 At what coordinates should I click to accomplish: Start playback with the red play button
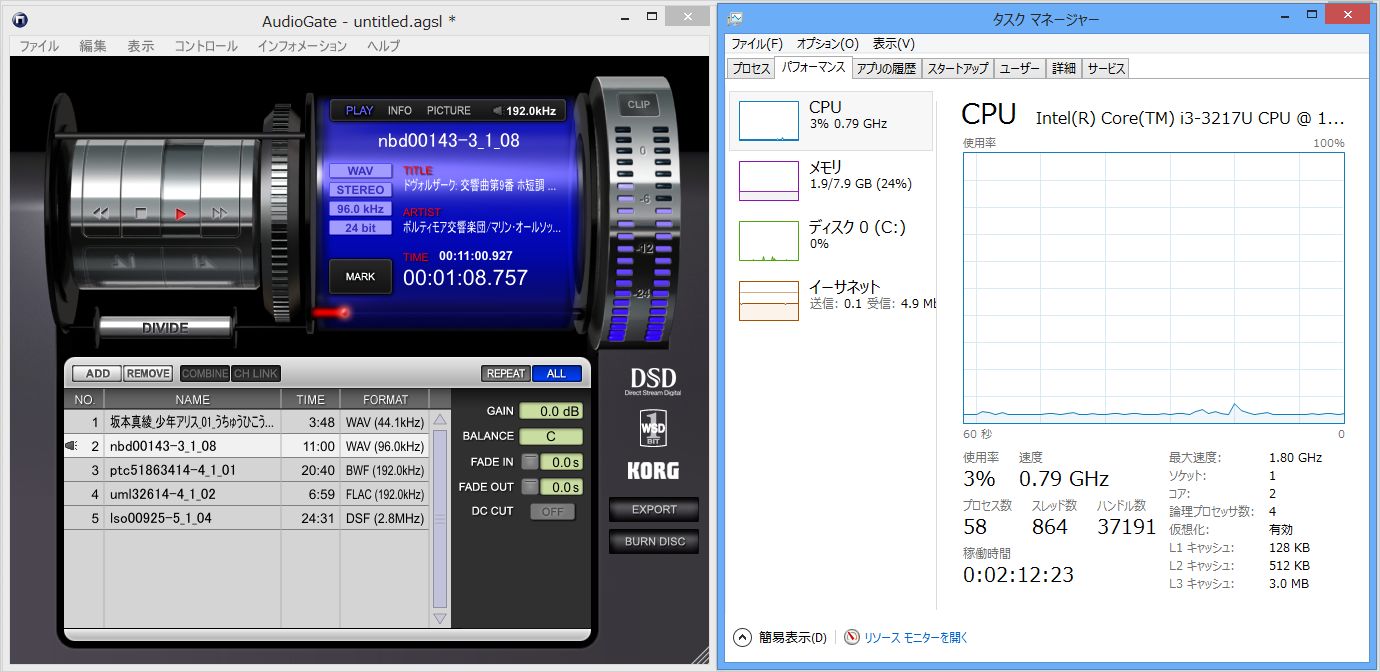click(x=181, y=213)
